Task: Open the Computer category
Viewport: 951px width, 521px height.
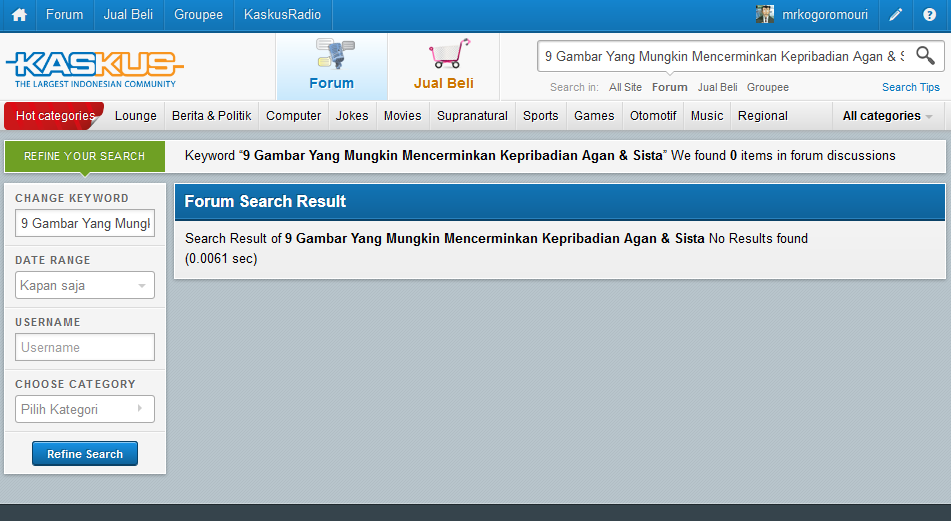Action: (x=294, y=116)
